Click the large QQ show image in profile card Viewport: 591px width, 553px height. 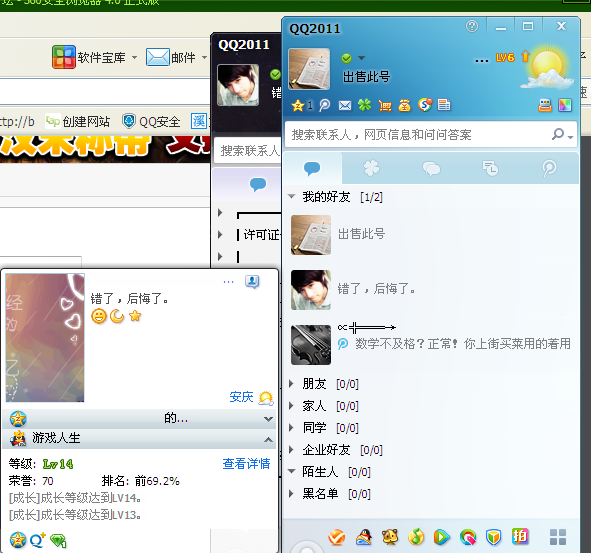[x=45, y=338]
